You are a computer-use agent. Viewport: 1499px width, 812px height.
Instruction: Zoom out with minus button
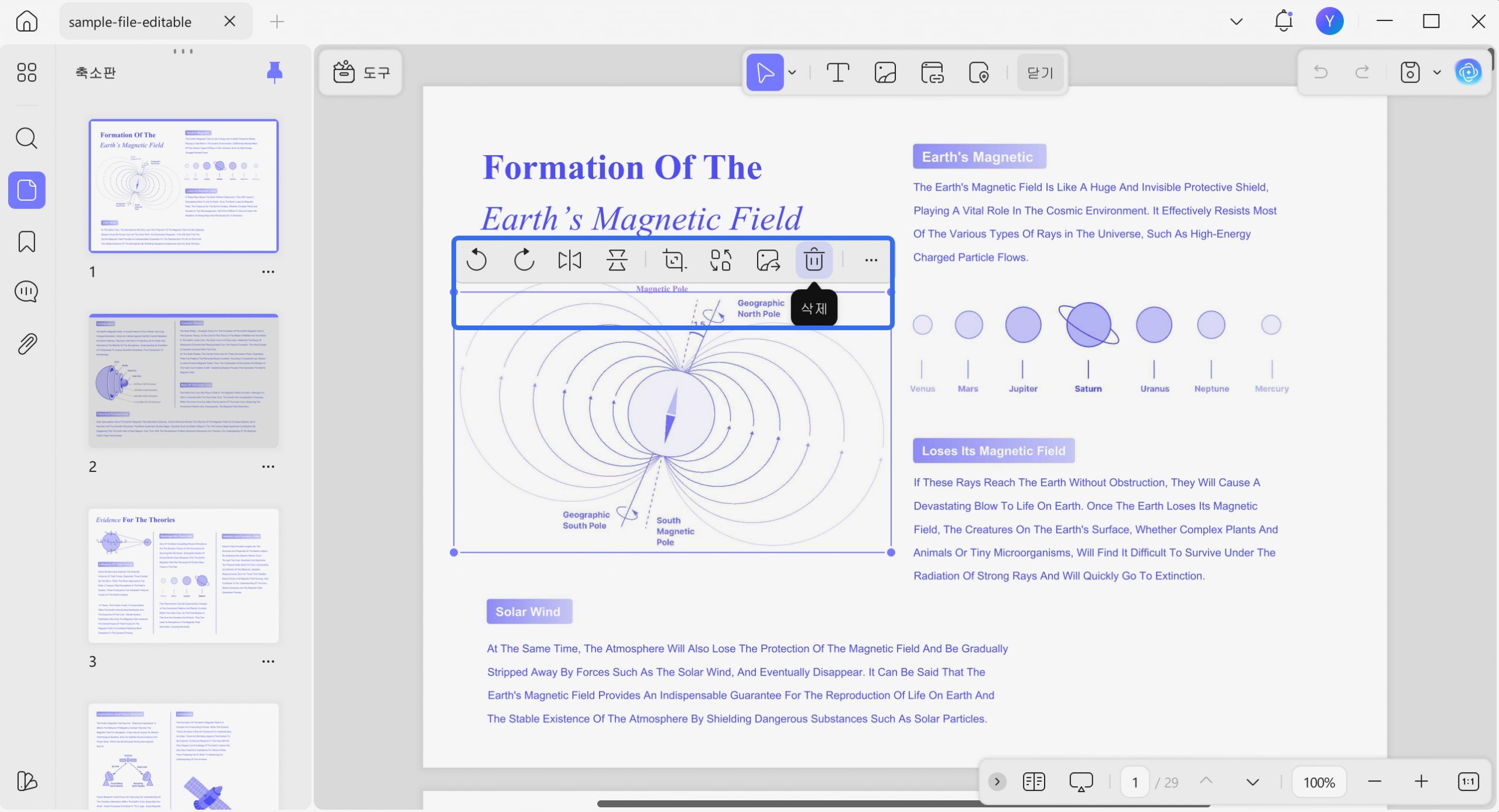[1375, 782]
